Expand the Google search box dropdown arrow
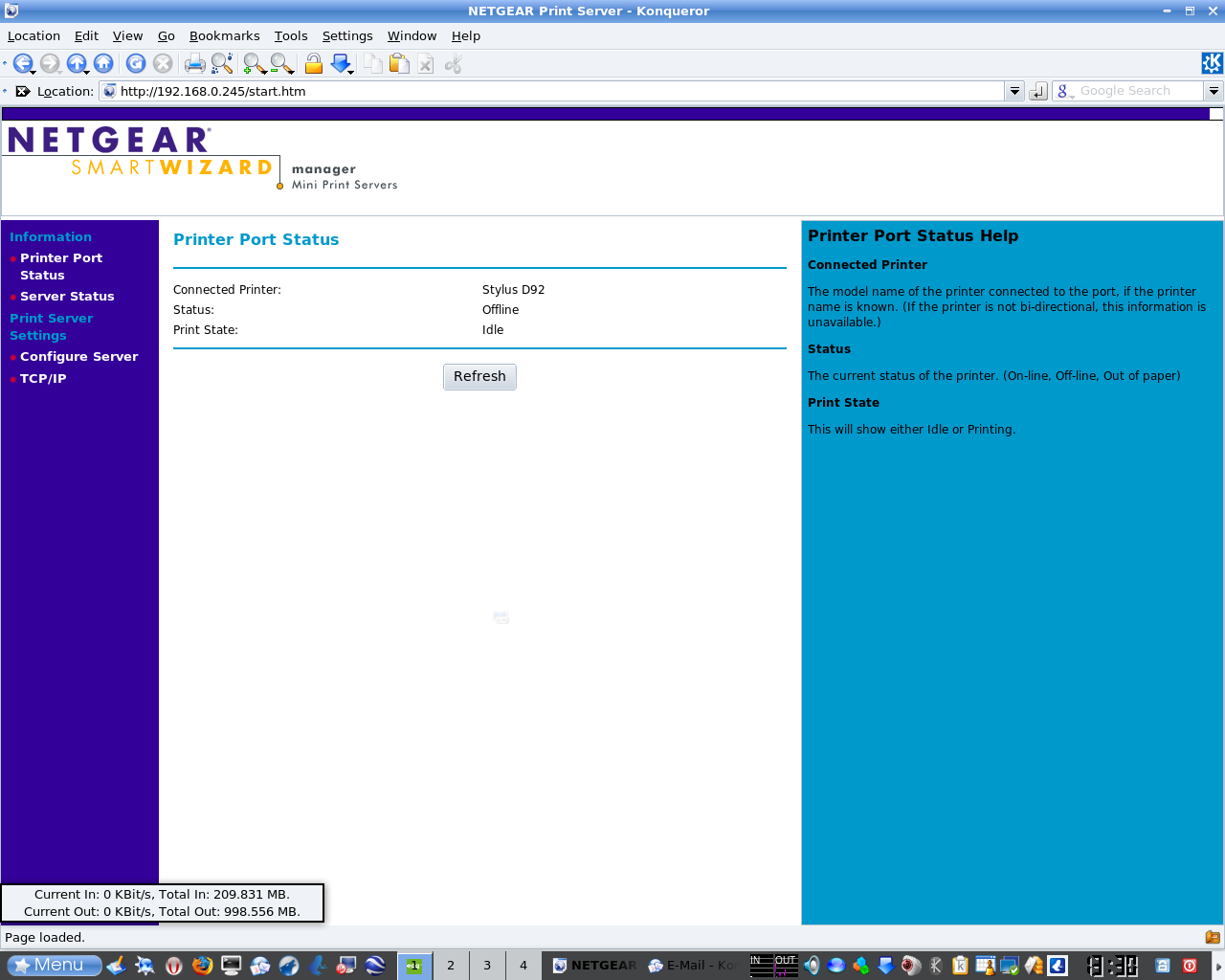Viewport: 1225px width, 980px height. point(1214,92)
